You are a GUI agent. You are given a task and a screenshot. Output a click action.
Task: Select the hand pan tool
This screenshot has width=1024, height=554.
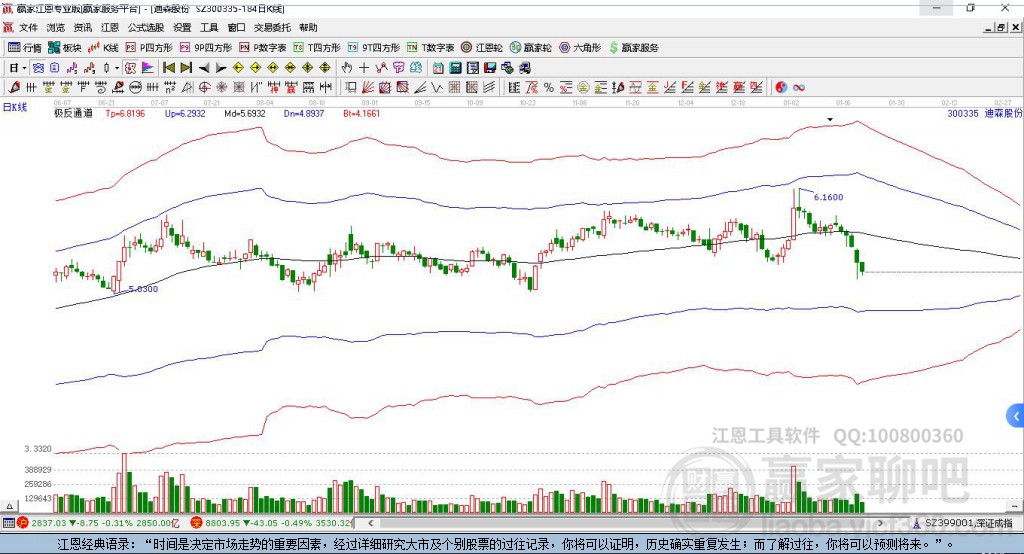(347, 67)
